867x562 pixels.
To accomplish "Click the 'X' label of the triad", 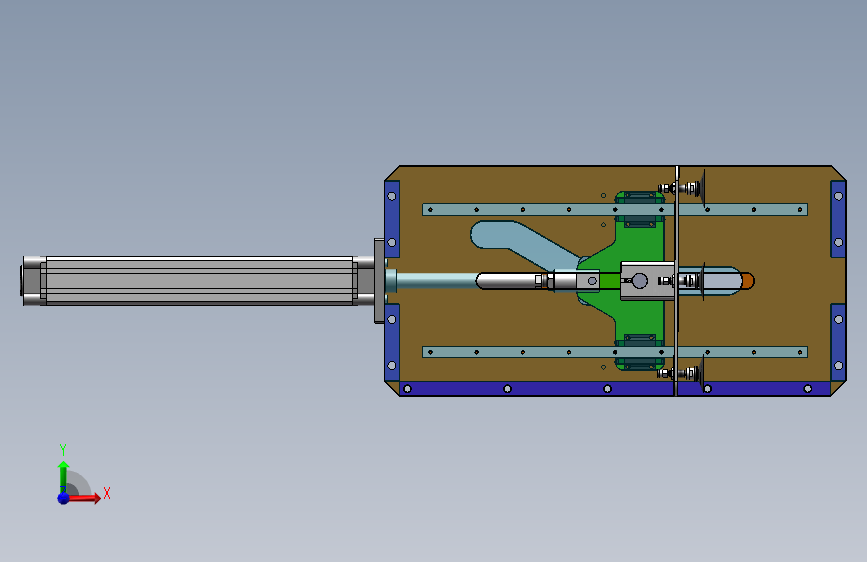I will [107, 493].
